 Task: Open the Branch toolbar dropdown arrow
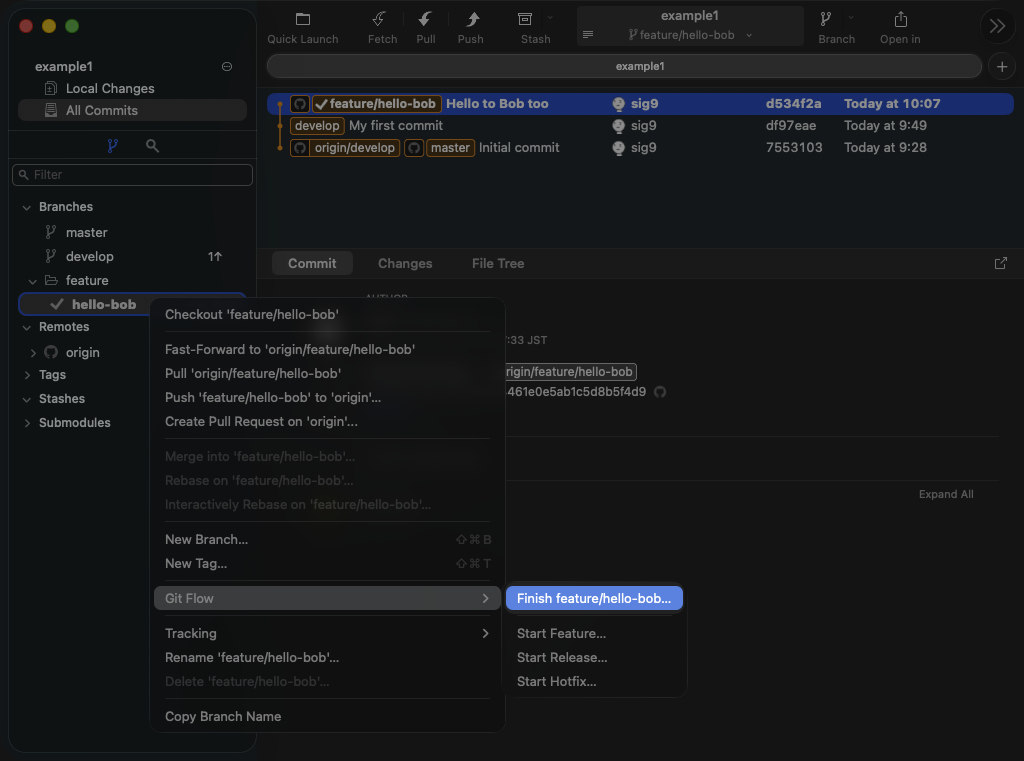click(x=851, y=18)
